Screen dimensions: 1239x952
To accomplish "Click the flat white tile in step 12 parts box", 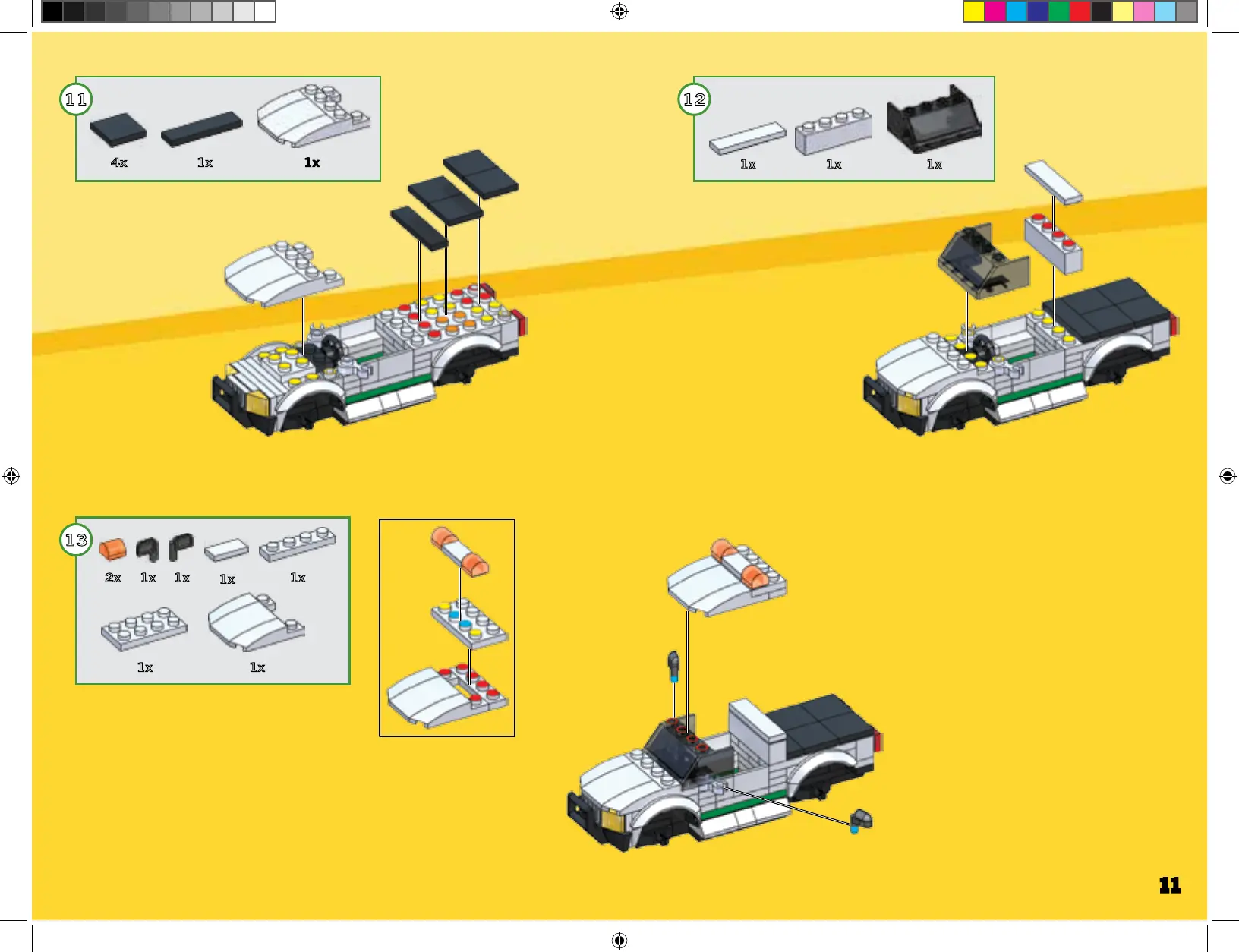I will coord(747,138).
